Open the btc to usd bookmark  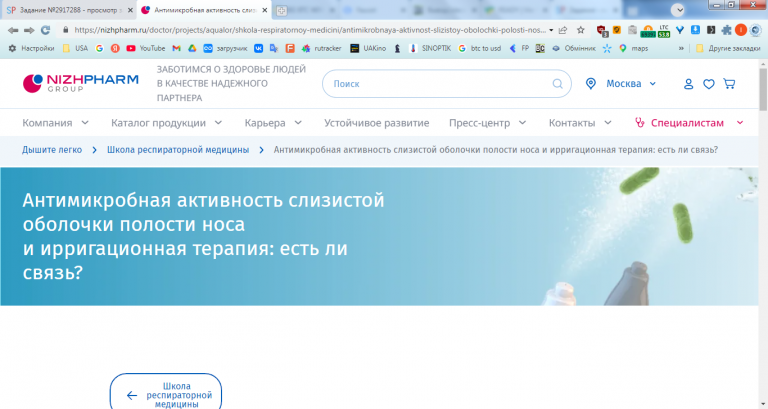[x=480, y=48]
